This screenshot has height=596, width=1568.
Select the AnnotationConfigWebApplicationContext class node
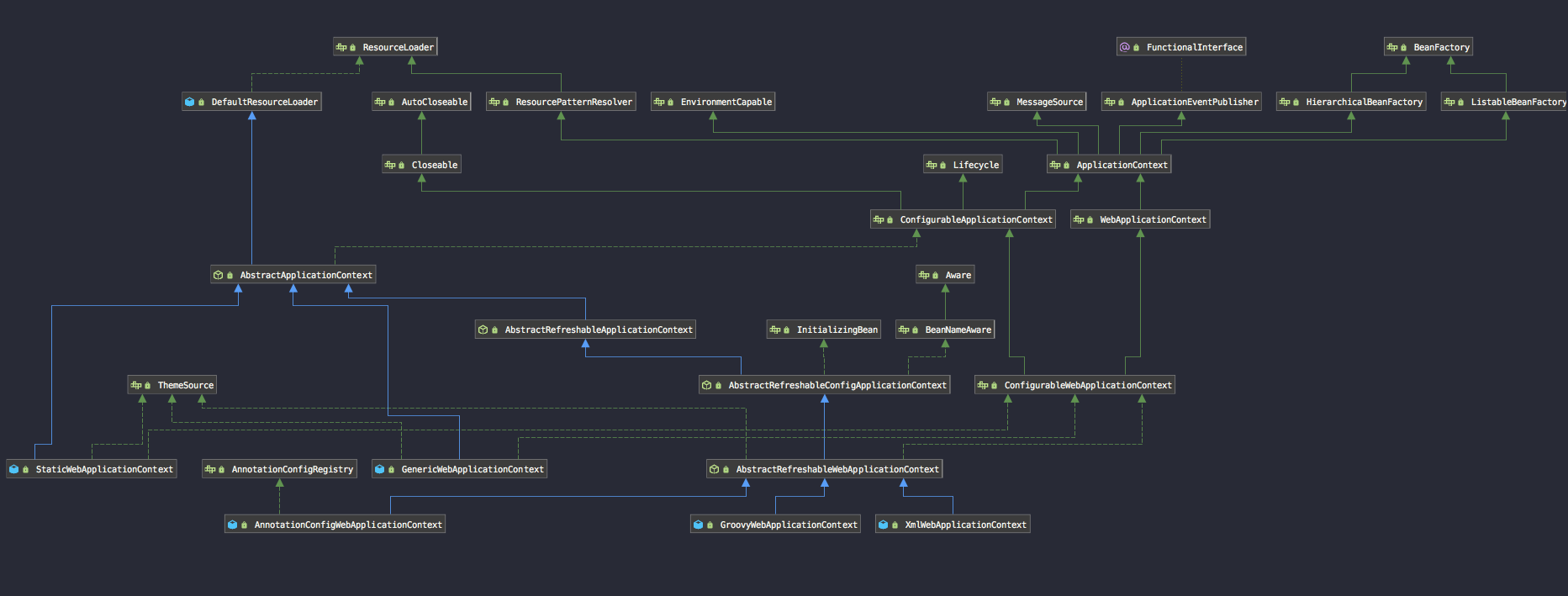(x=335, y=525)
